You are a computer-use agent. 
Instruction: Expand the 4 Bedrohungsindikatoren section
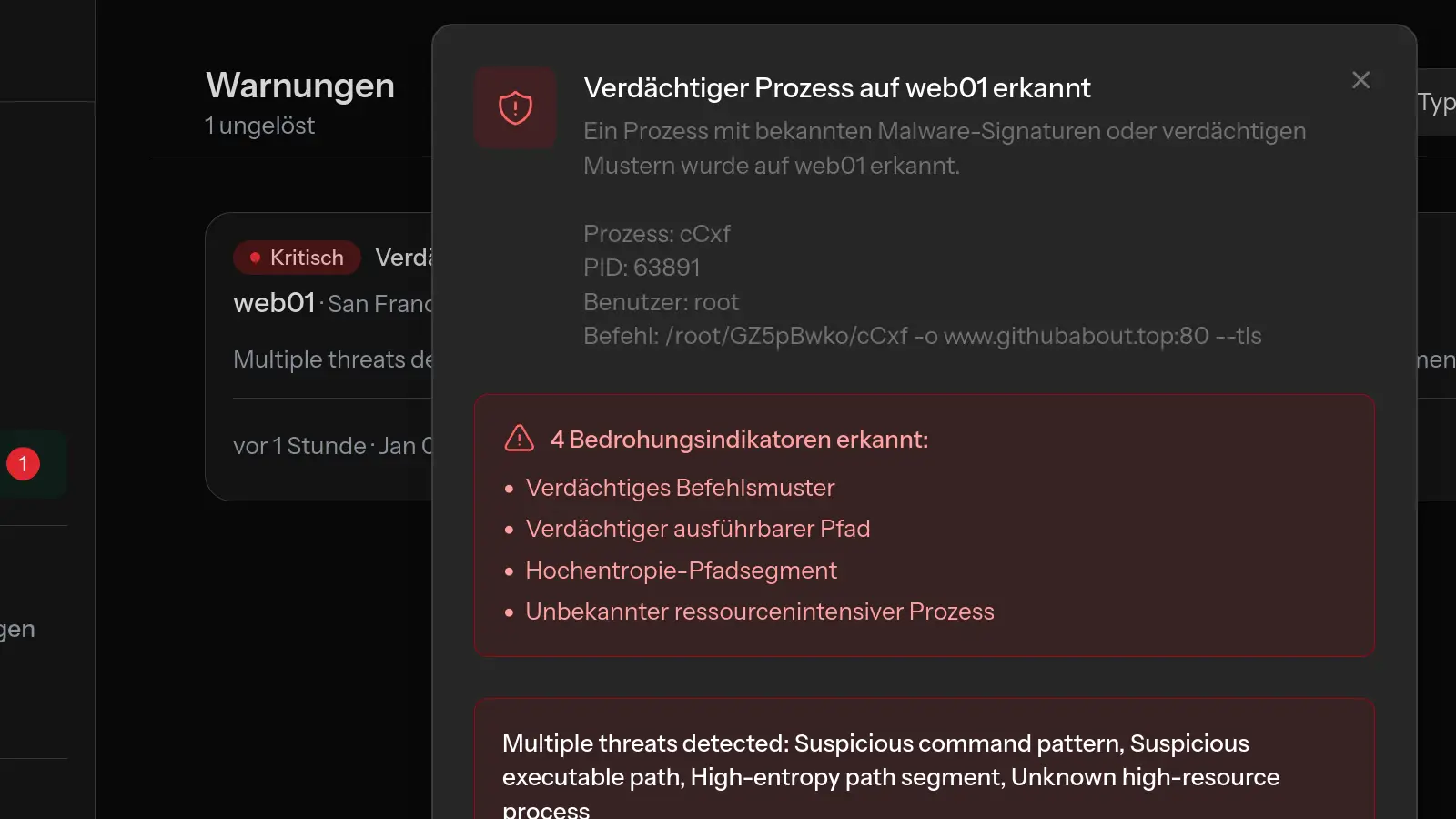pos(739,440)
